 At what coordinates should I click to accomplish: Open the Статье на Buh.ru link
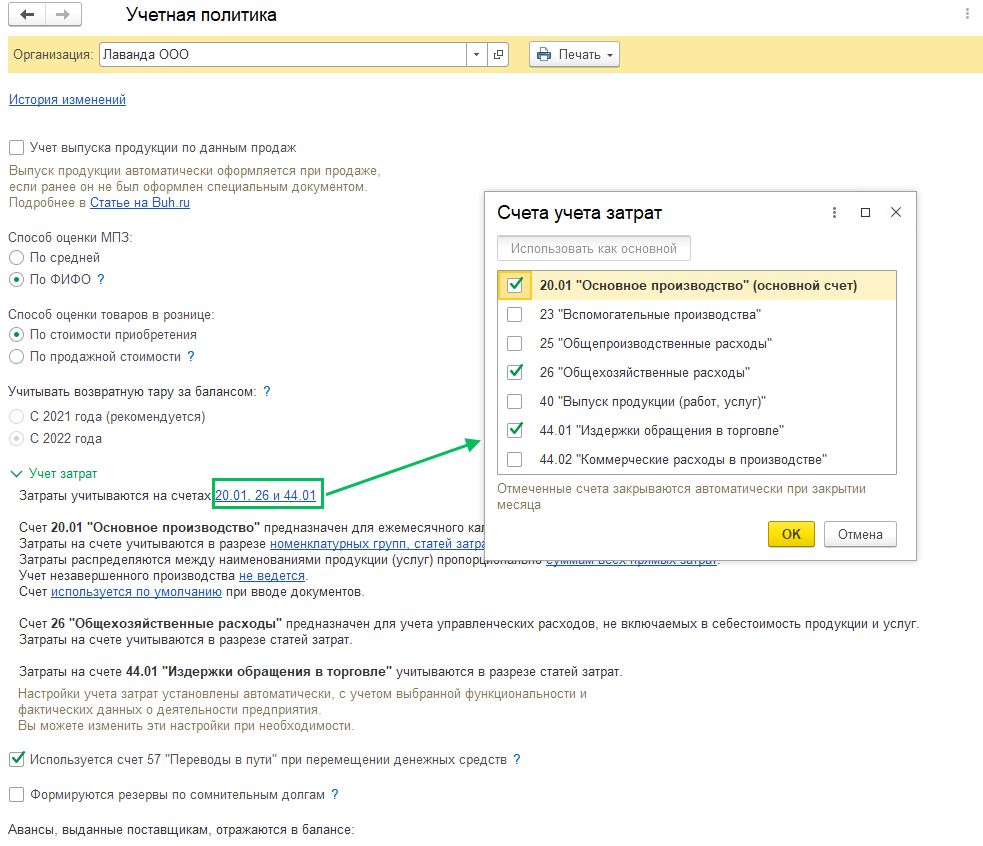[140, 203]
